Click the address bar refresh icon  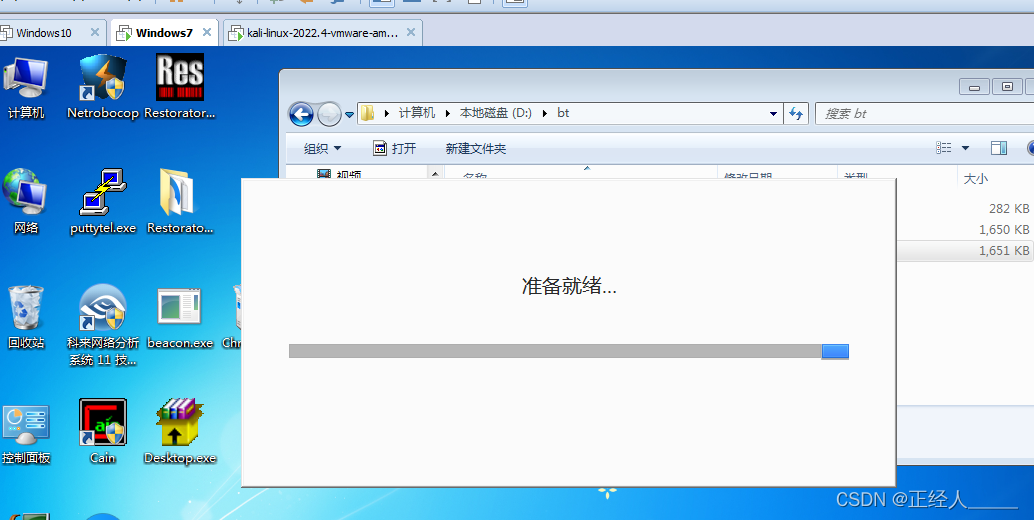[x=796, y=113]
